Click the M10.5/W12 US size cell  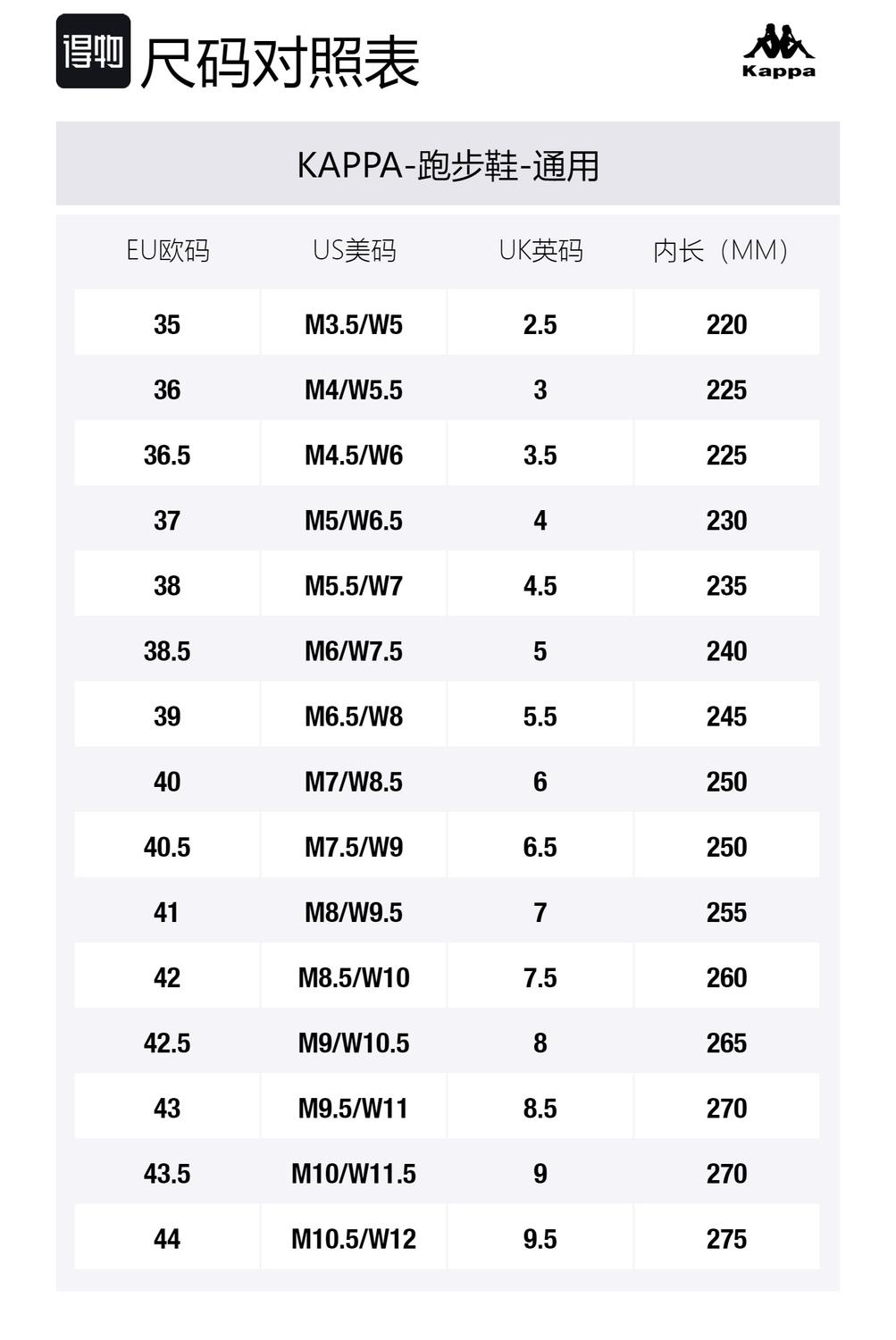[x=354, y=1238]
